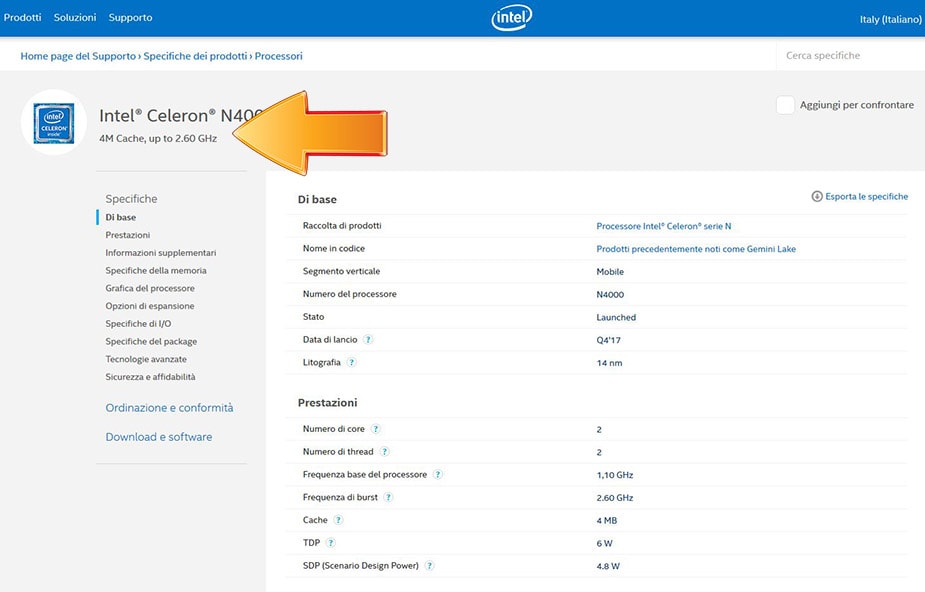Image resolution: width=925 pixels, height=592 pixels.
Task: Open the Soluzioni menu
Action: pos(75,18)
